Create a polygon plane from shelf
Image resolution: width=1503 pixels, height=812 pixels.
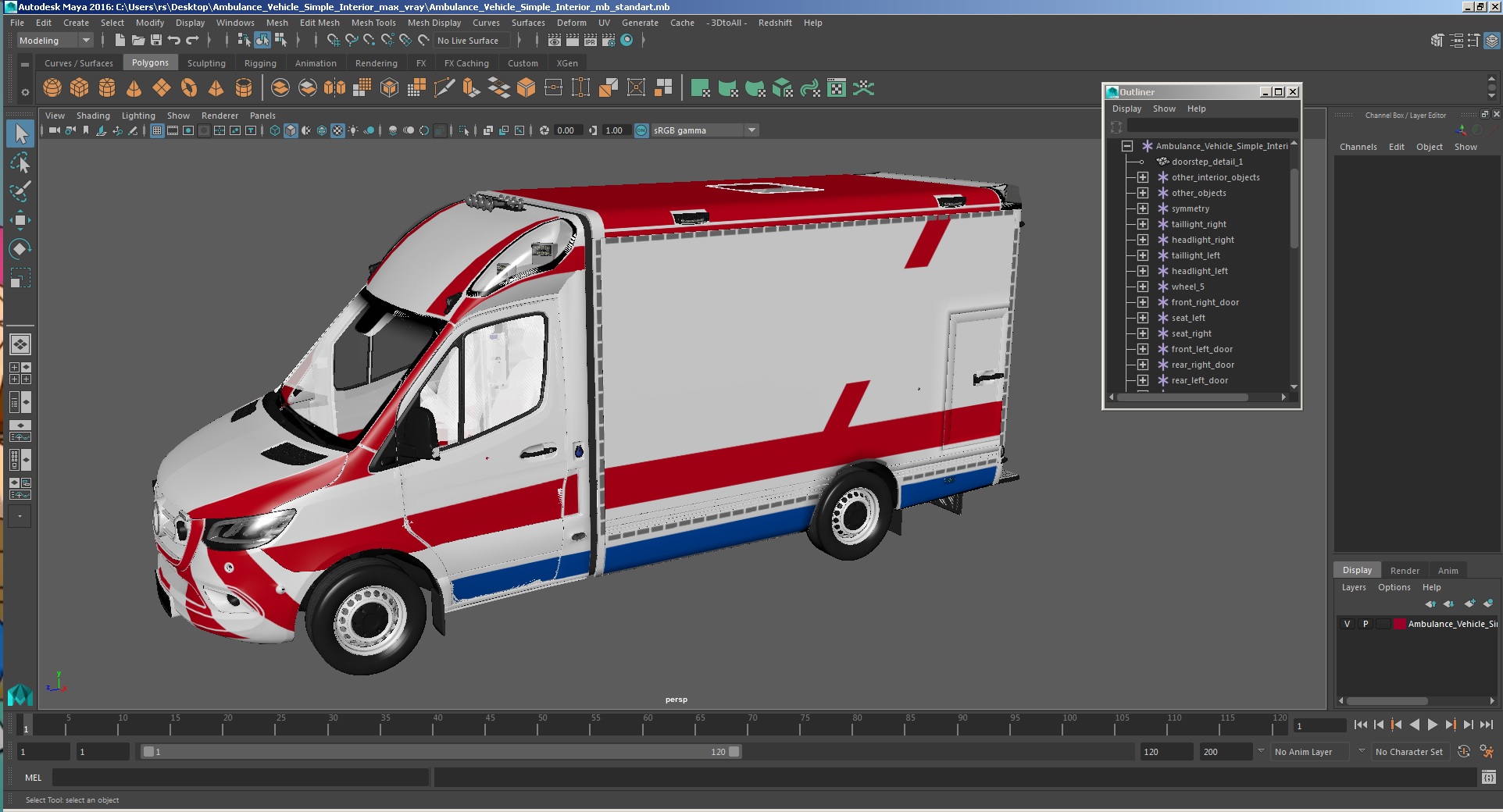point(162,88)
